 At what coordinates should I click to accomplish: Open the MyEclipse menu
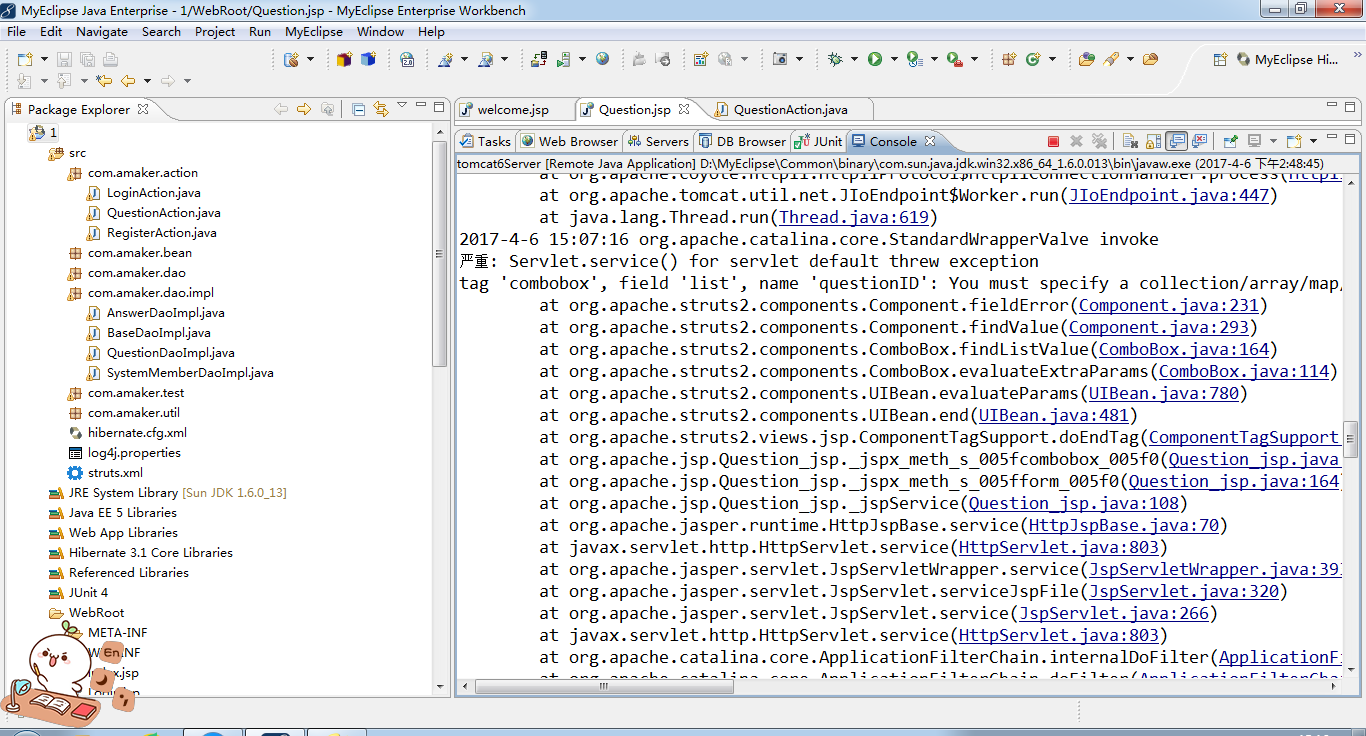(x=314, y=31)
